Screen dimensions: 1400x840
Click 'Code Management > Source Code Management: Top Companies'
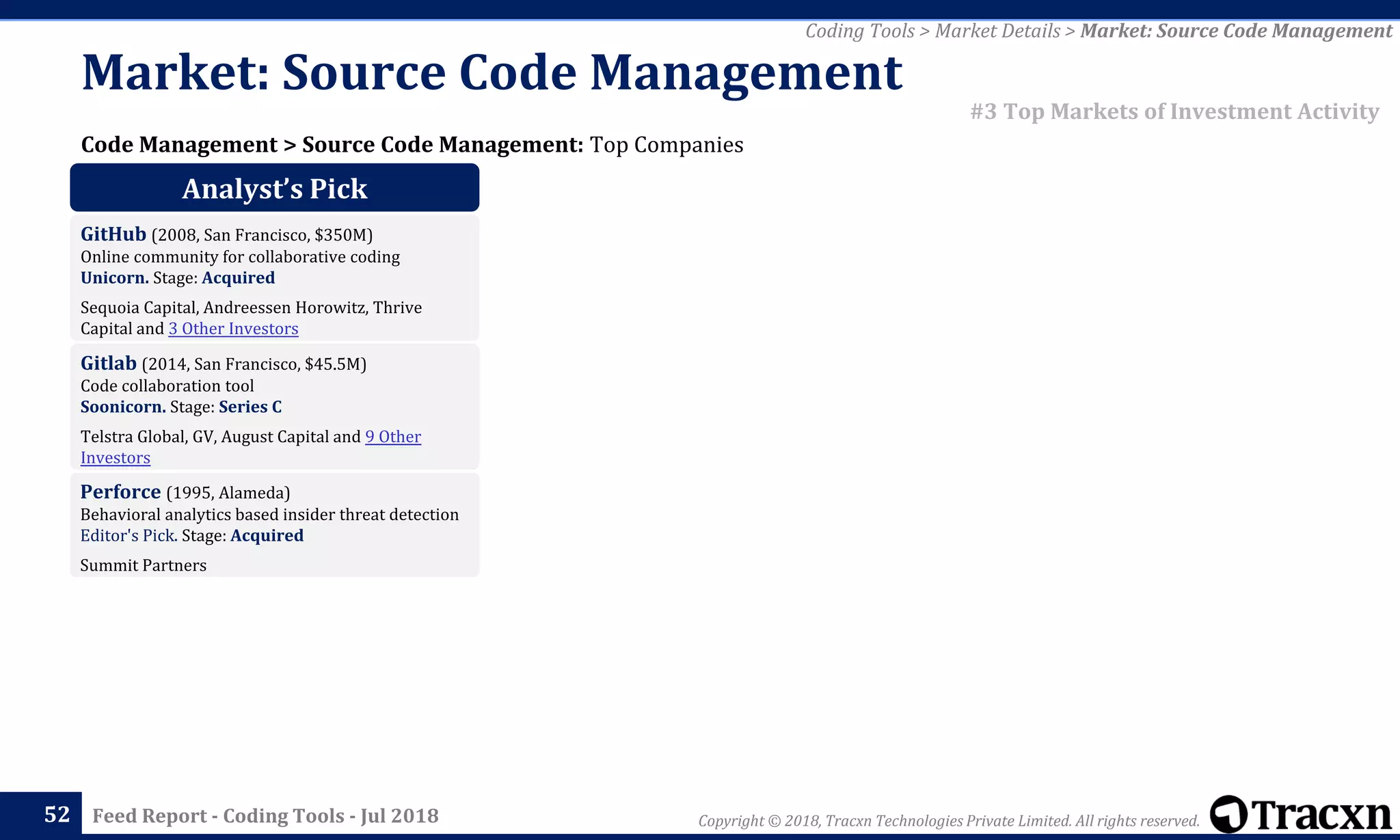coord(412,144)
